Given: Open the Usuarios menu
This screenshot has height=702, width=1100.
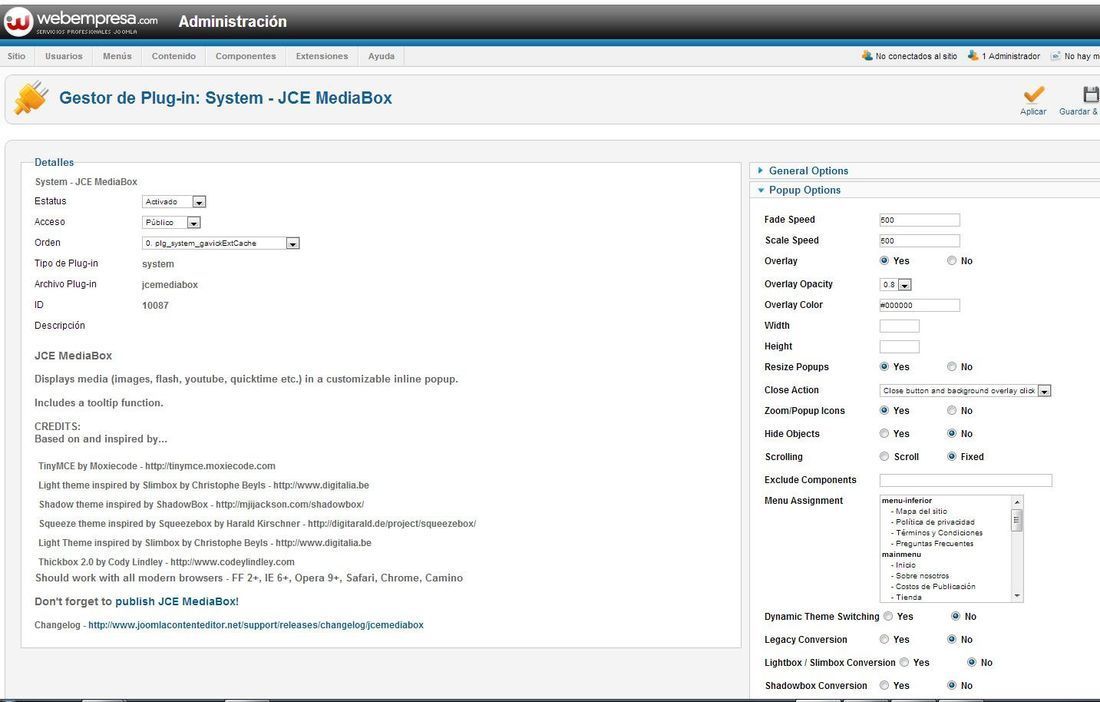Looking at the screenshot, I should point(64,56).
